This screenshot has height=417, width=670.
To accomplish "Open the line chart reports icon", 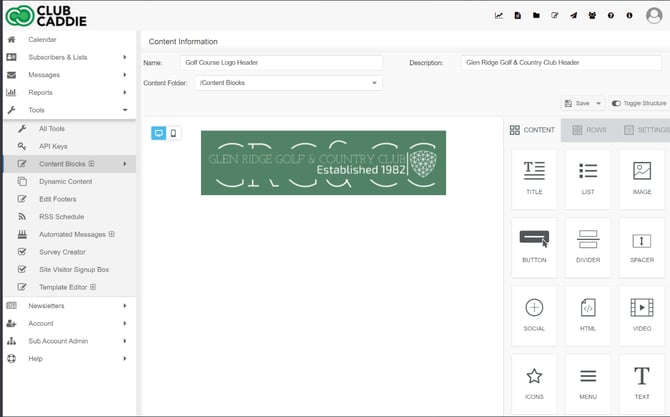I will pyautogui.click(x=499, y=16).
